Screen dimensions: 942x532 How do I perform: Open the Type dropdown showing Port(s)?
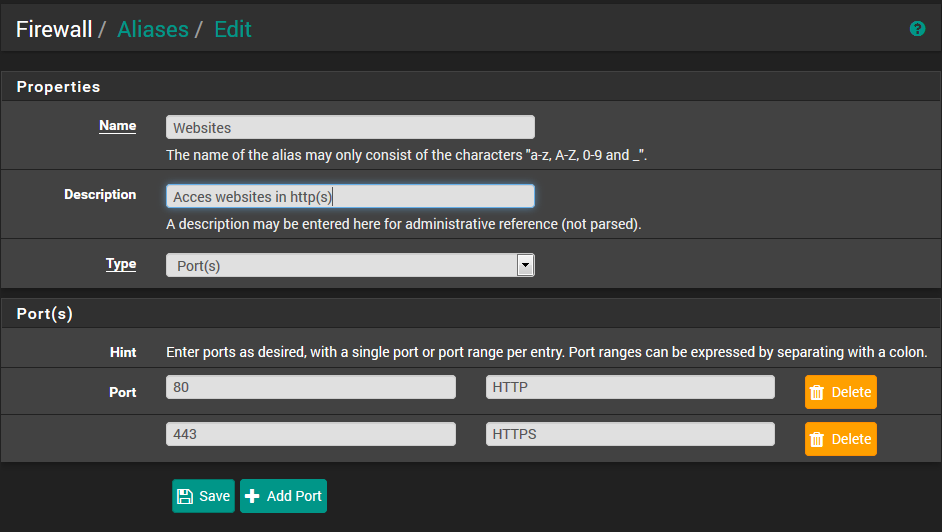(x=340, y=265)
